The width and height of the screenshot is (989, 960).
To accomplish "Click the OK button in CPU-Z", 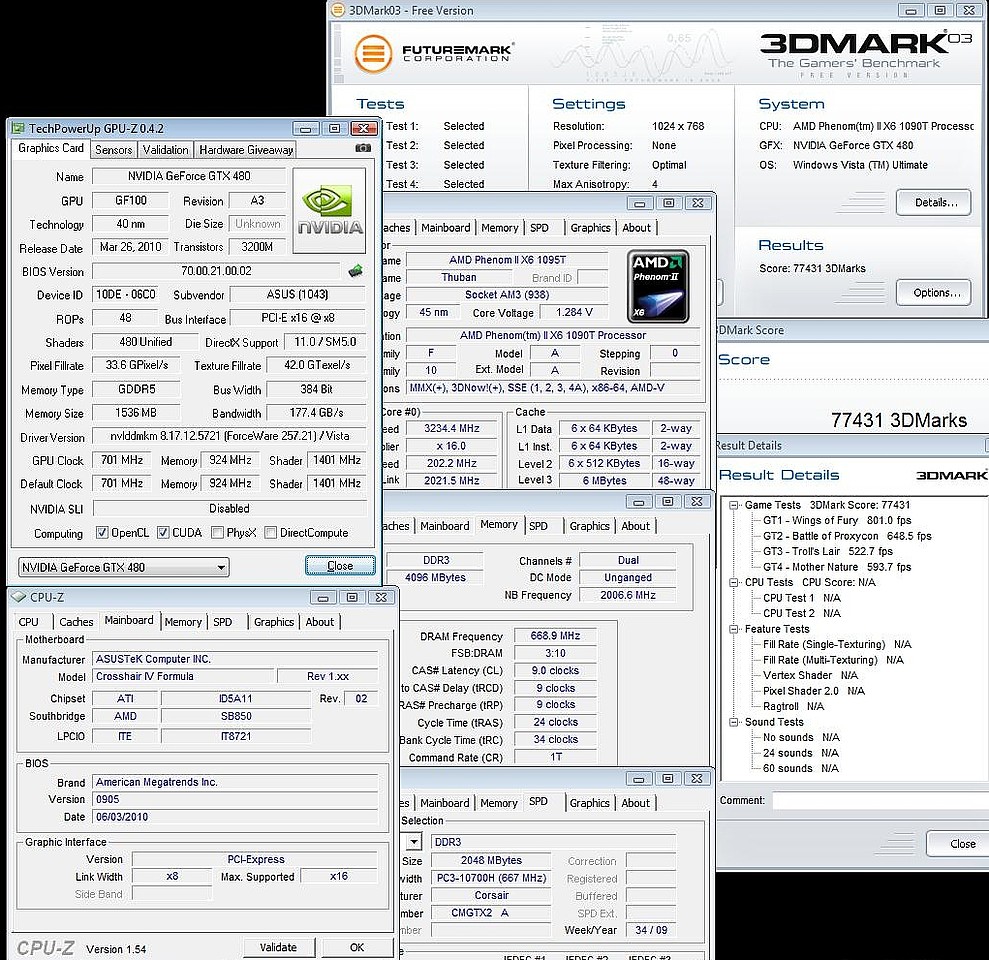I will [357, 947].
